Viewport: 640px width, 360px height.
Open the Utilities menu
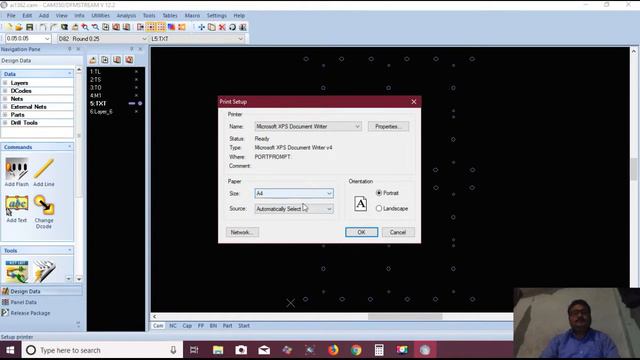click(100, 16)
